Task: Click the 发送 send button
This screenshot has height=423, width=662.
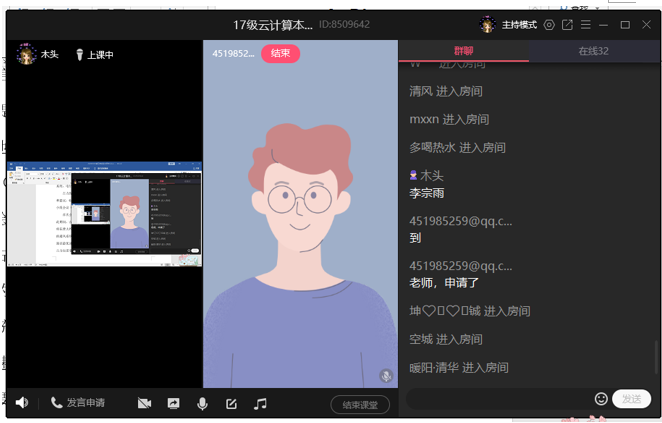Action: click(x=631, y=399)
